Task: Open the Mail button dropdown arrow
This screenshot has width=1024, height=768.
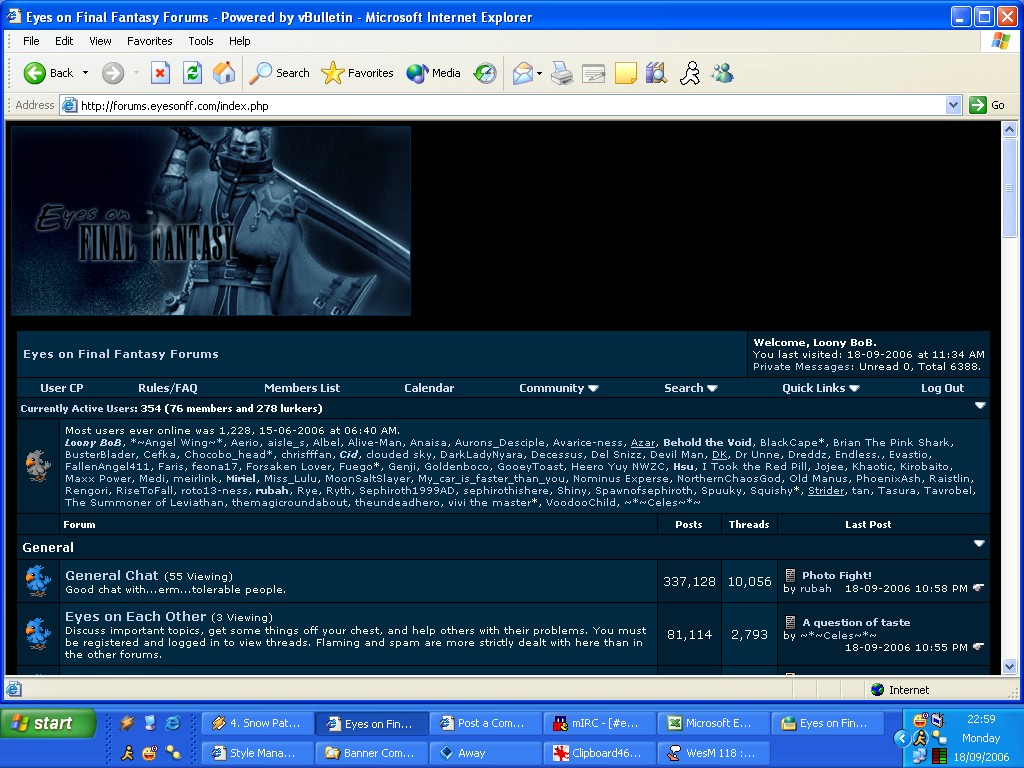Action: coord(539,73)
